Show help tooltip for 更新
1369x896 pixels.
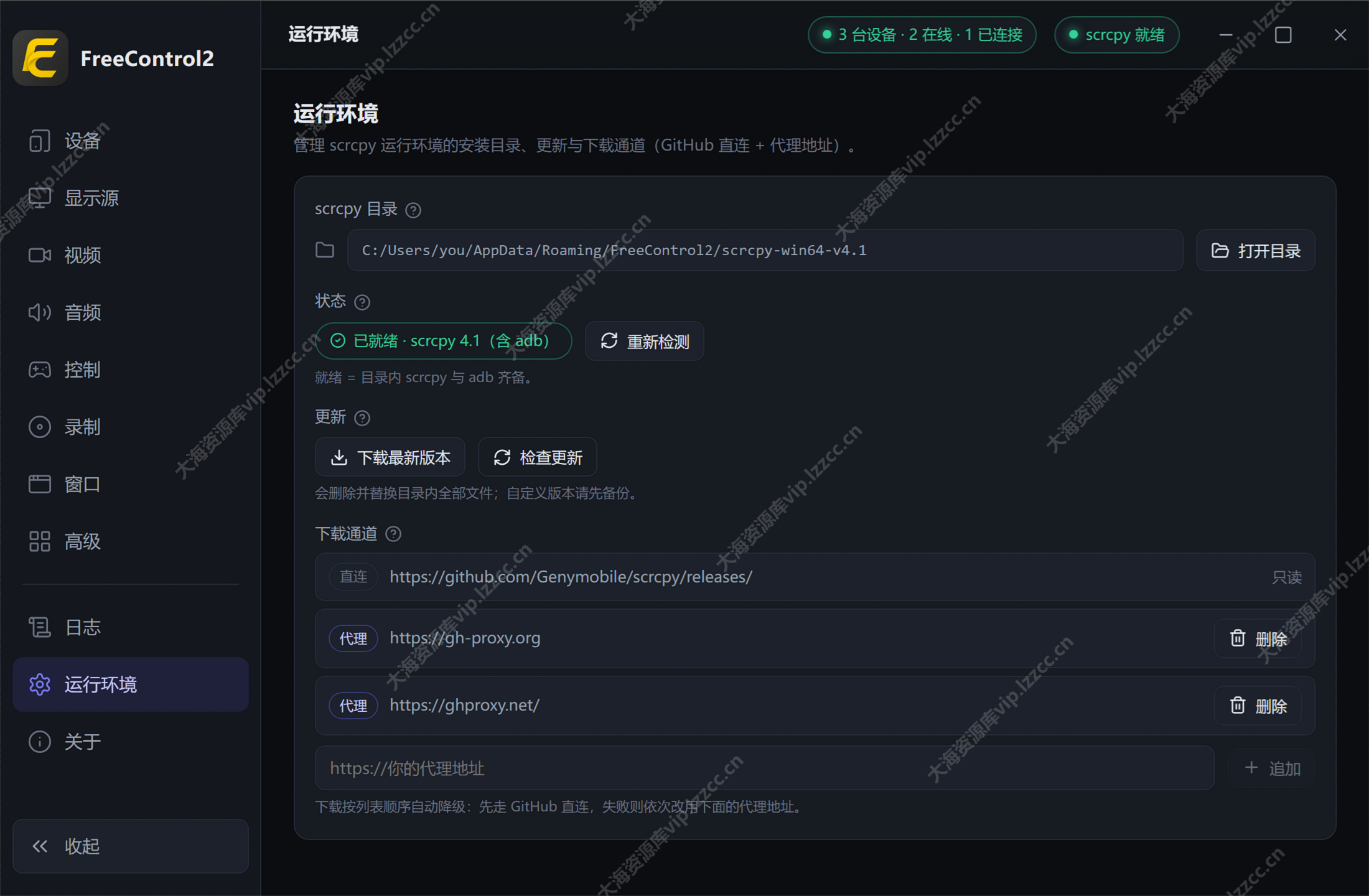click(x=362, y=418)
